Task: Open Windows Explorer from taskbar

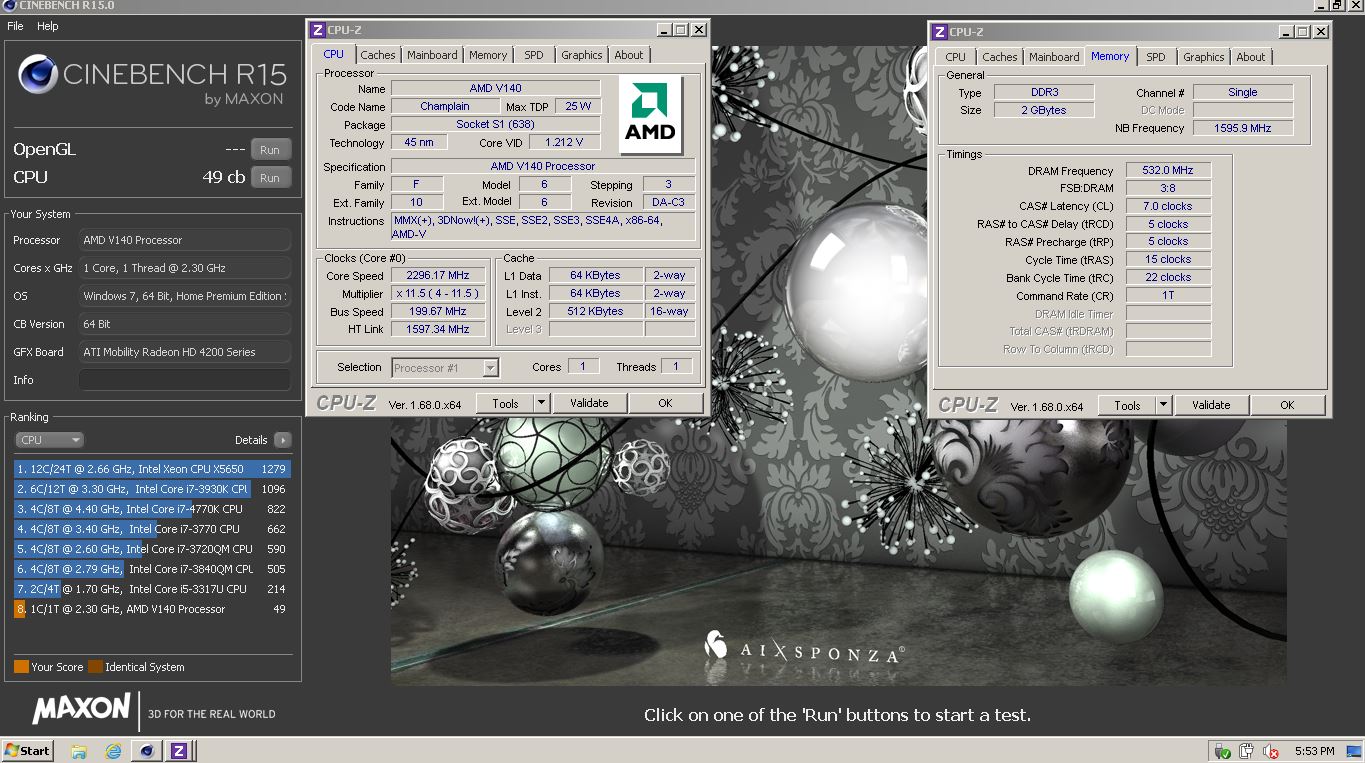Action: pos(79,751)
